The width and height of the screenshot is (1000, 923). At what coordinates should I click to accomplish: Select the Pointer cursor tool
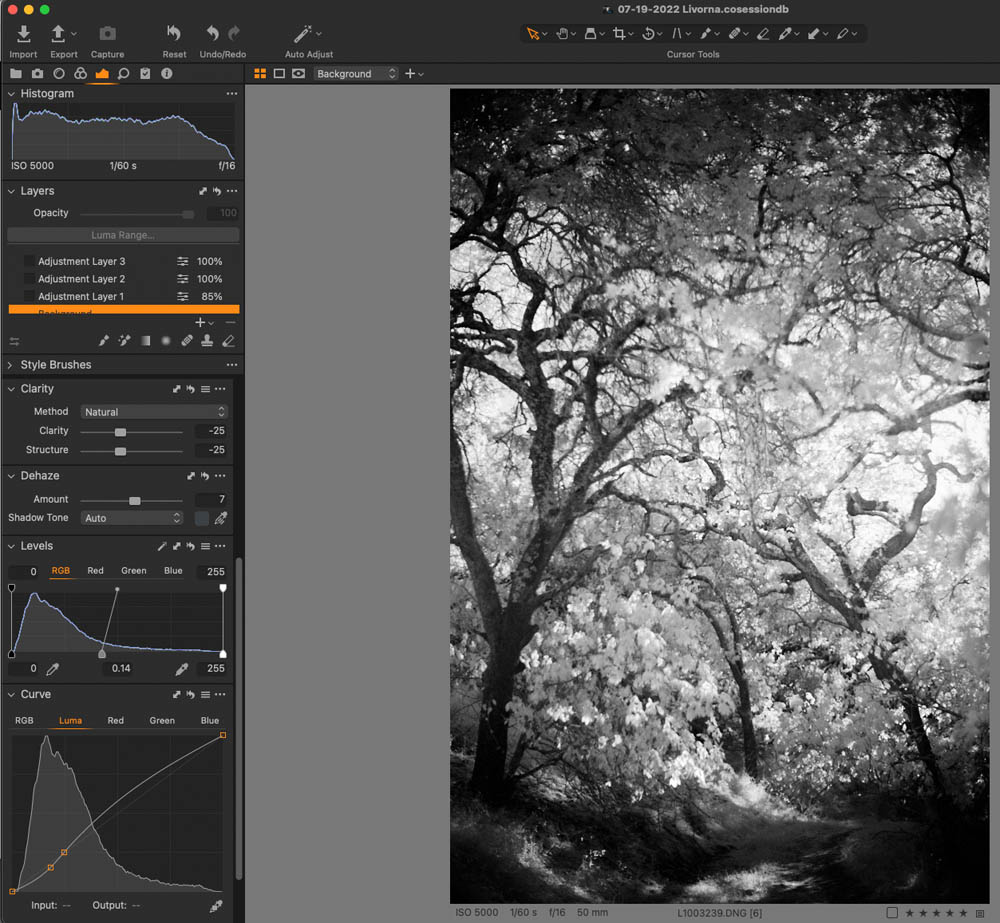[532, 34]
